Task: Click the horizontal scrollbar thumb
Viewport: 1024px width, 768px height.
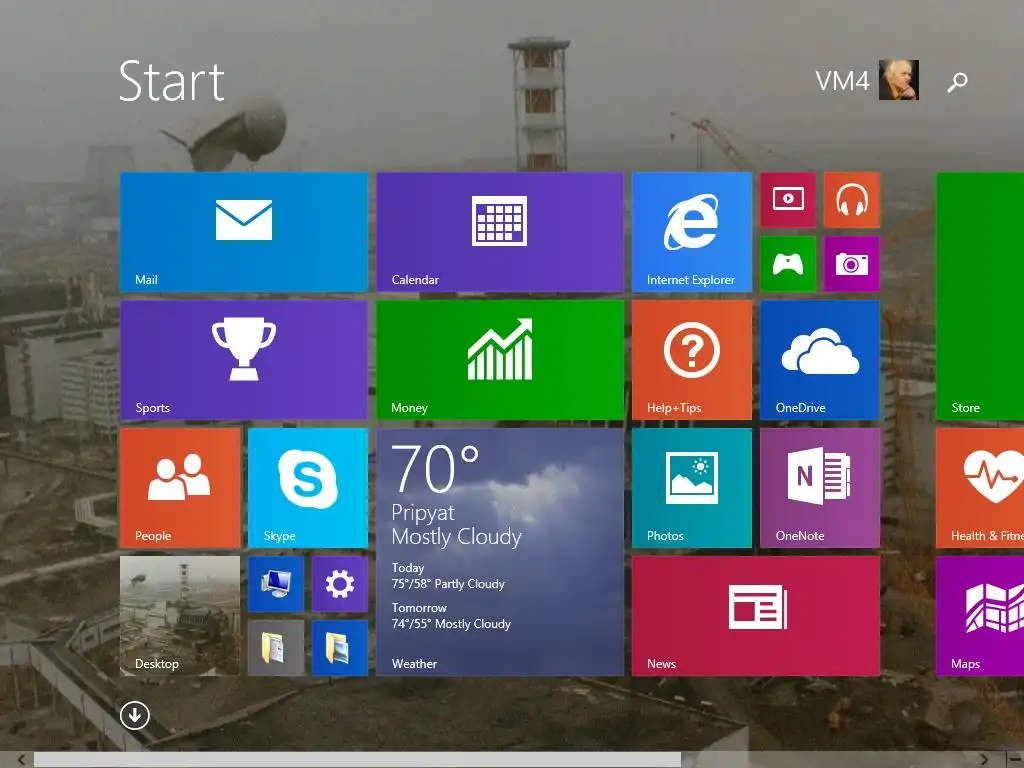Action: click(x=357, y=760)
